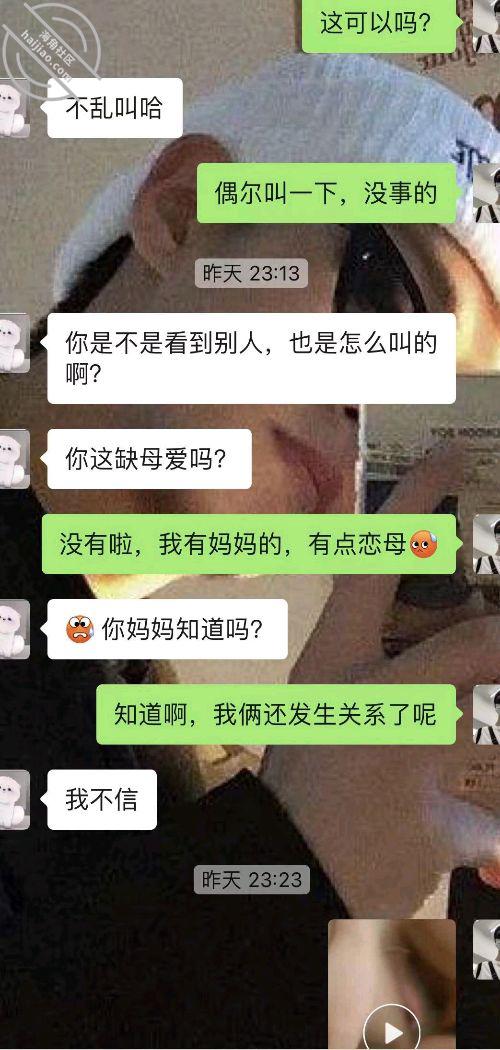500x1050 pixels.
Task: Select the "这可以吗?" green message bubble
Action: tap(379, 25)
